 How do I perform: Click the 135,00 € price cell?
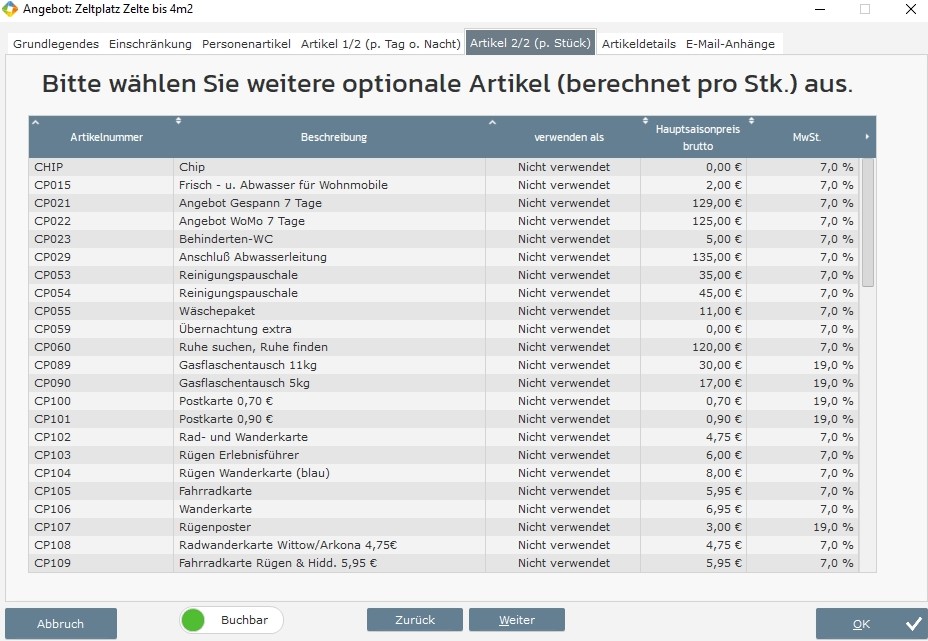(693, 257)
